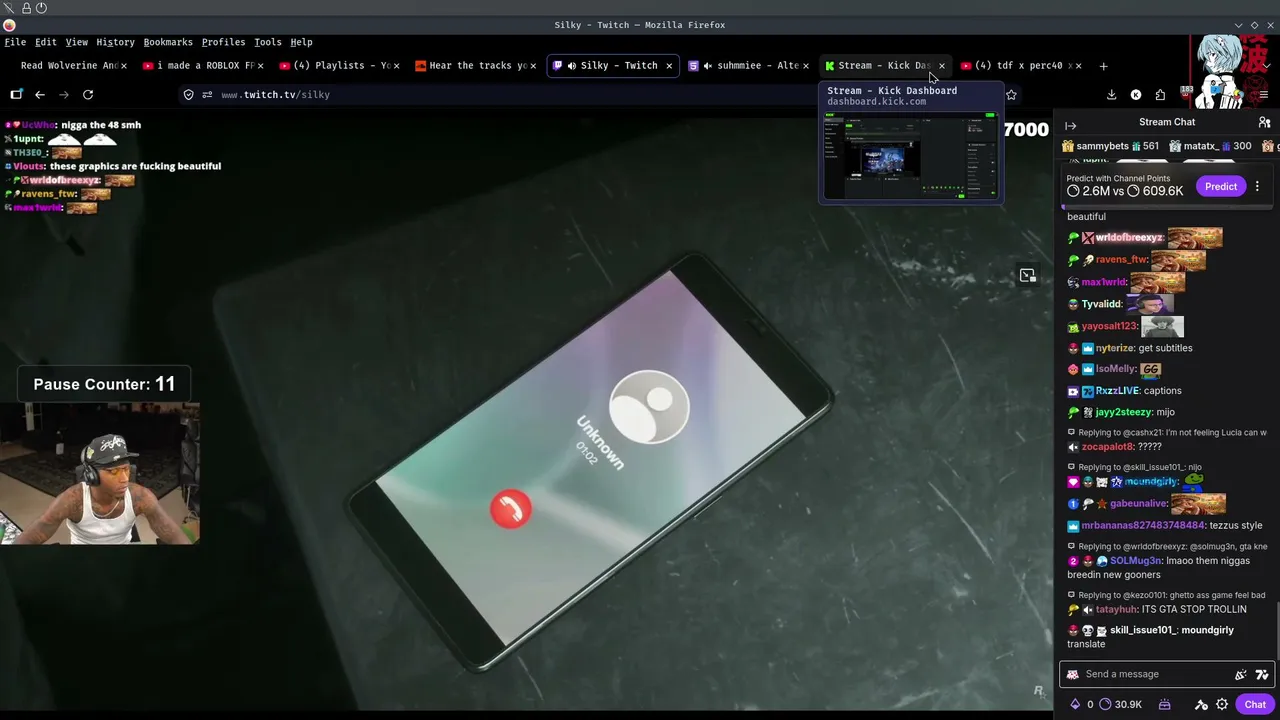Bookmark this page with the star icon
This screenshot has width=1280, height=720.
click(x=1011, y=94)
